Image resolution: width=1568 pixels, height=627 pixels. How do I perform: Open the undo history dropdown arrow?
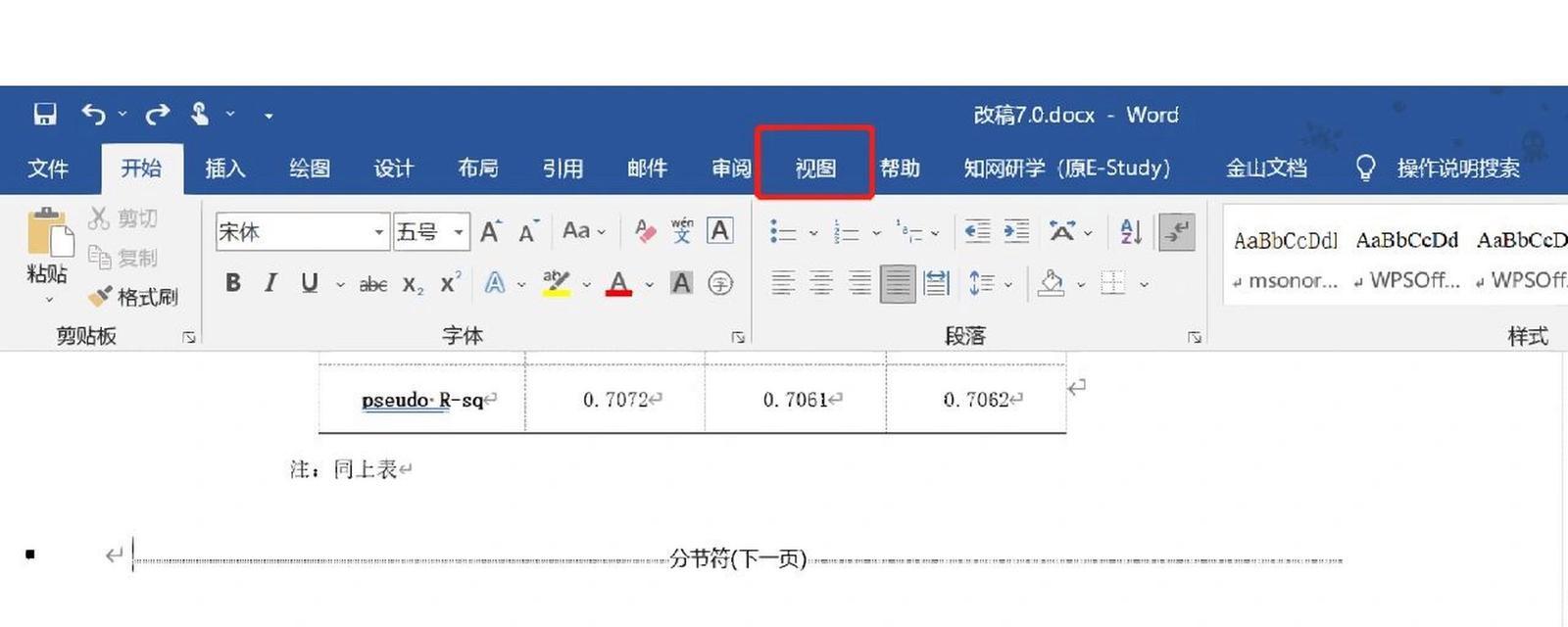pyautogui.click(x=122, y=115)
